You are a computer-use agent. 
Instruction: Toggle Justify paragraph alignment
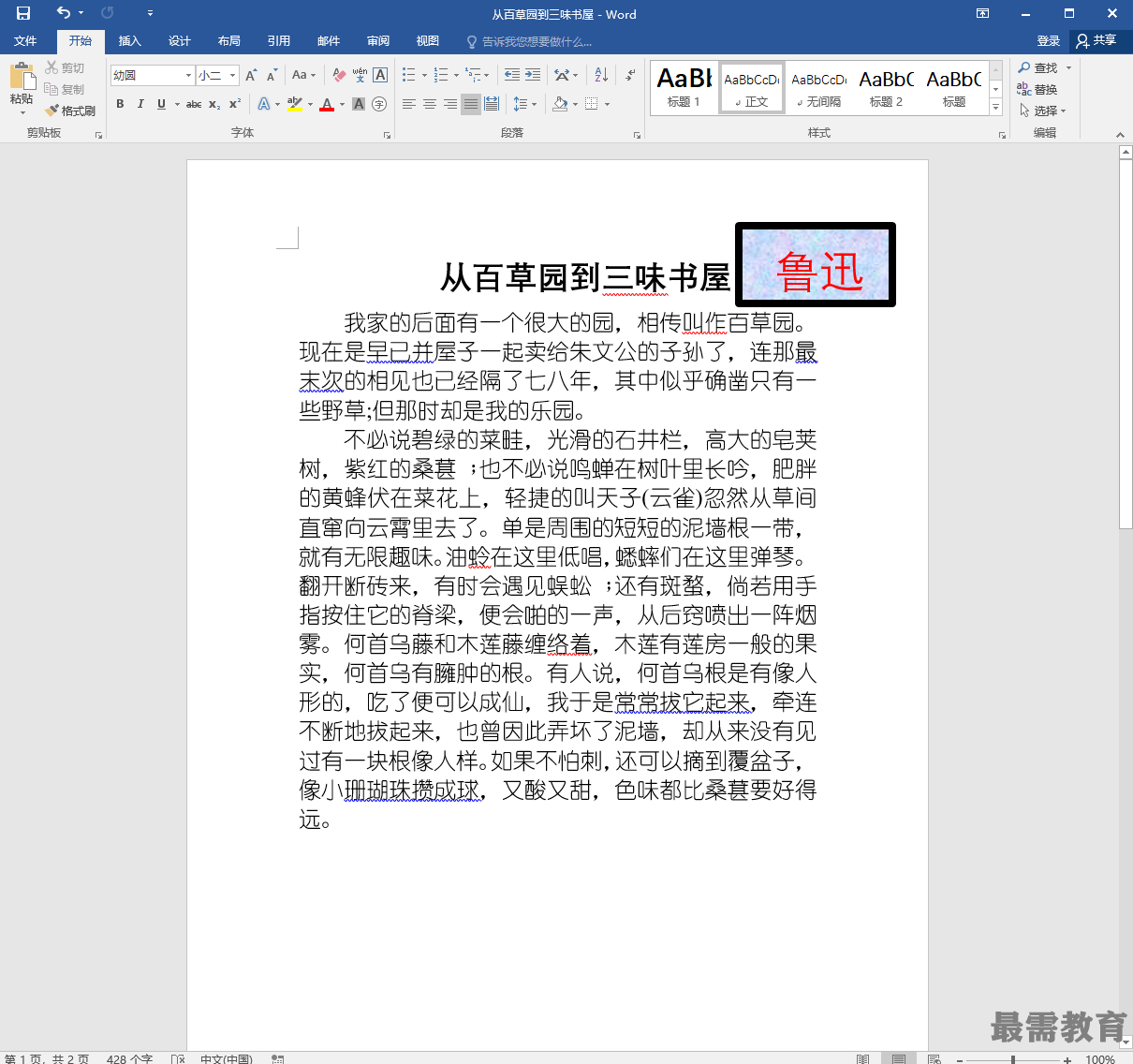point(471,104)
